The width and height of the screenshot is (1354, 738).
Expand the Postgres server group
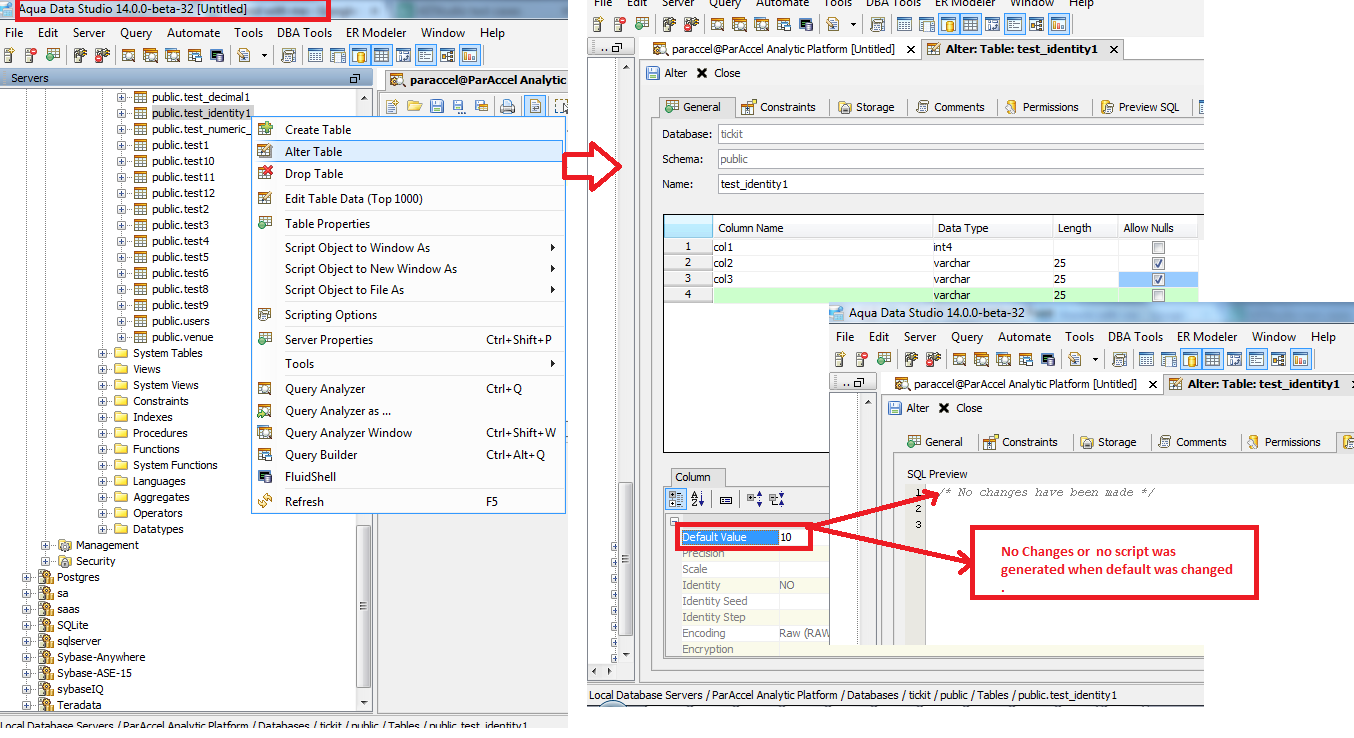pyautogui.click(x=27, y=577)
